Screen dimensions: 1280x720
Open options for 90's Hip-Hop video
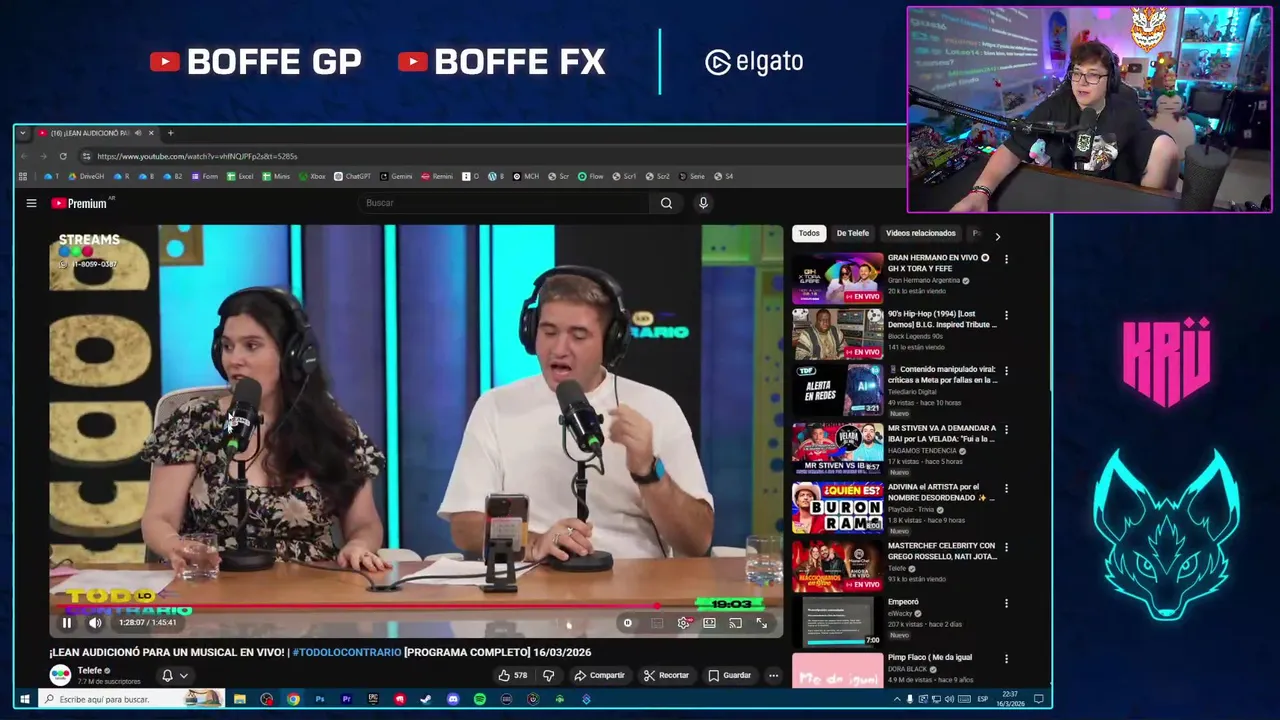tap(1006, 315)
